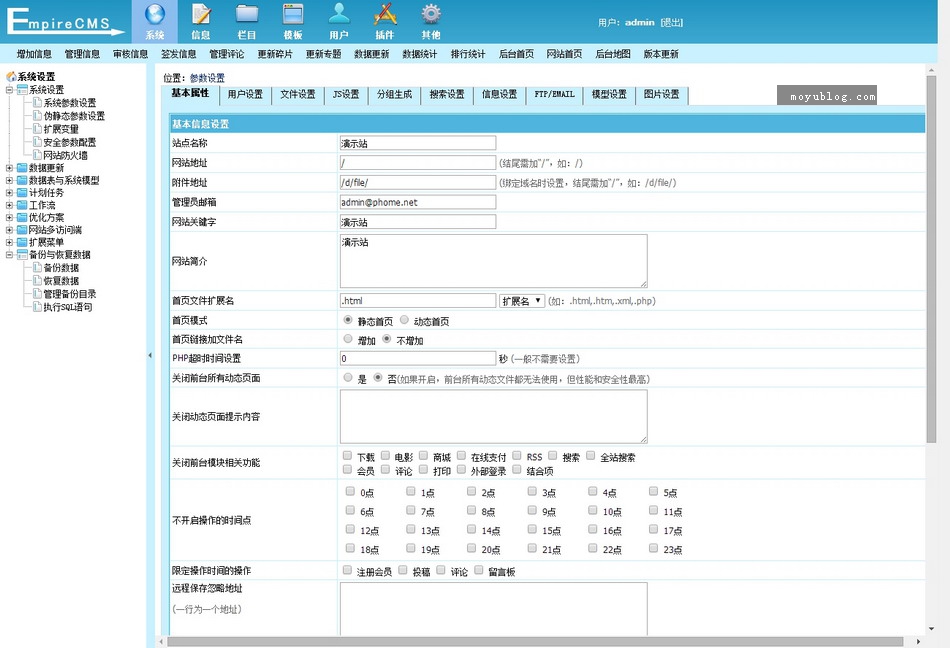This screenshot has width=950, height=648.
Task: Check the 注册会员 checkbox
Action: pyautogui.click(x=347, y=570)
